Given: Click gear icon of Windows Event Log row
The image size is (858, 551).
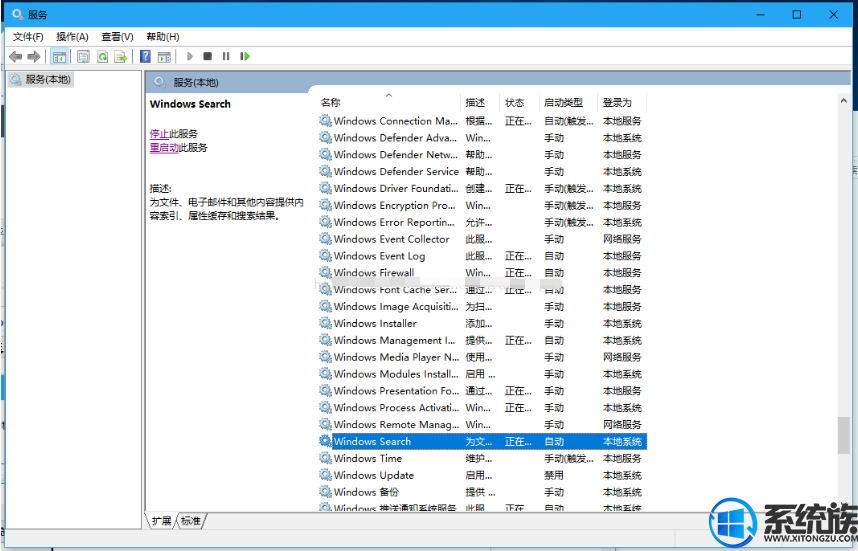Looking at the screenshot, I should [326, 256].
